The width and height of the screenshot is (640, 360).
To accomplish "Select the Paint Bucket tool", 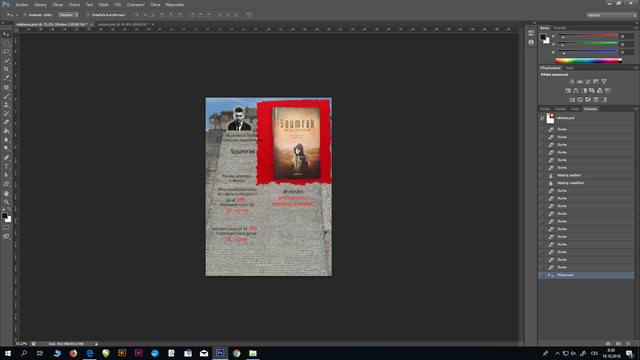I will coord(6,131).
